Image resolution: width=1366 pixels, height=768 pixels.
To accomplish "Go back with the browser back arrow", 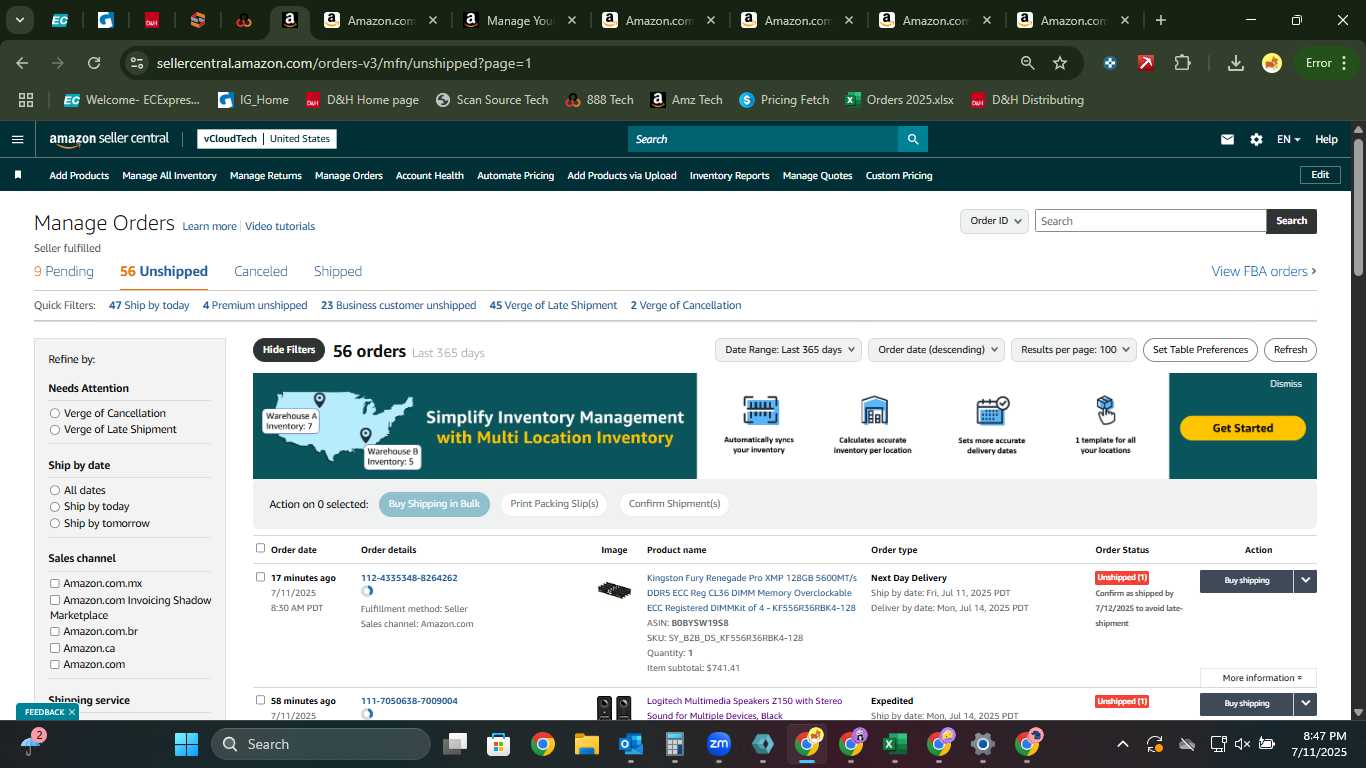I will point(22,63).
